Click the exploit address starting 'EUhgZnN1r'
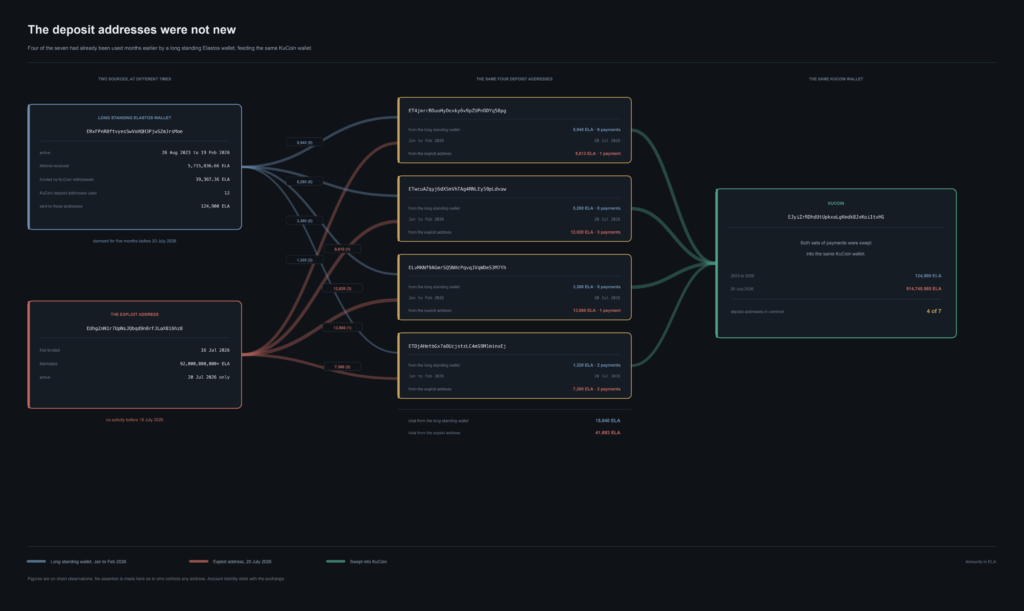The image size is (1024, 611). click(x=135, y=328)
